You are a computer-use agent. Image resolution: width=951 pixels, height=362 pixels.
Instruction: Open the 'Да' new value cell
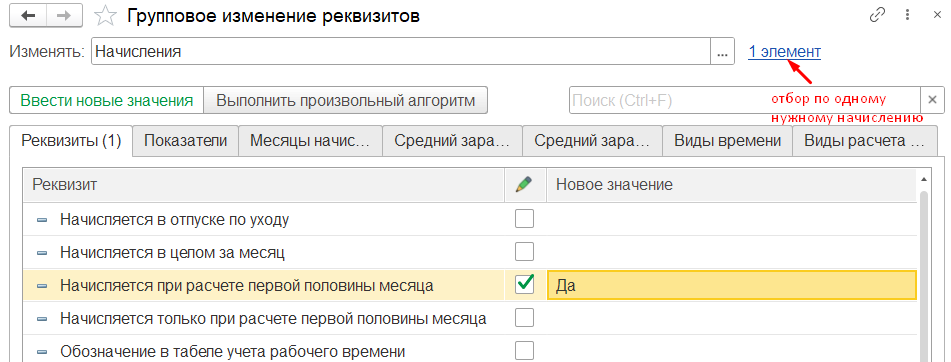(732, 285)
